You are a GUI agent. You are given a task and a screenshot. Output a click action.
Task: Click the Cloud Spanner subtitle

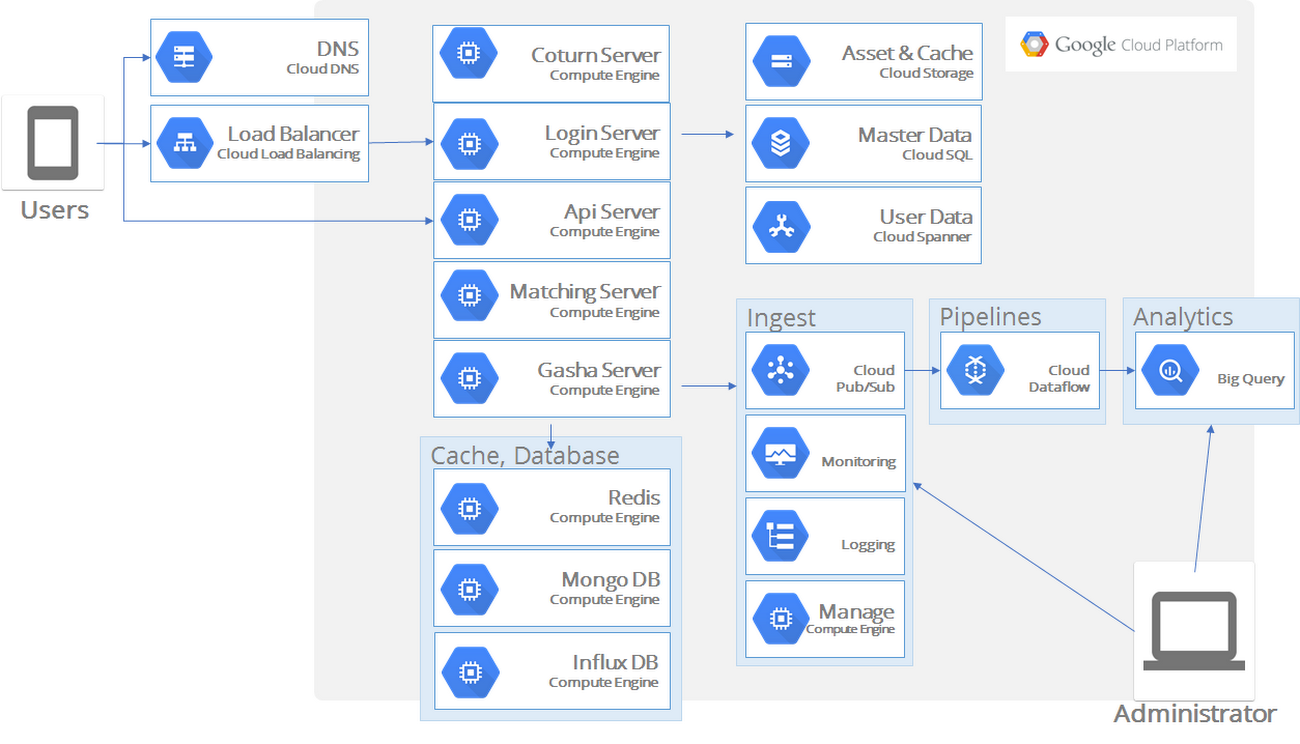point(922,237)
